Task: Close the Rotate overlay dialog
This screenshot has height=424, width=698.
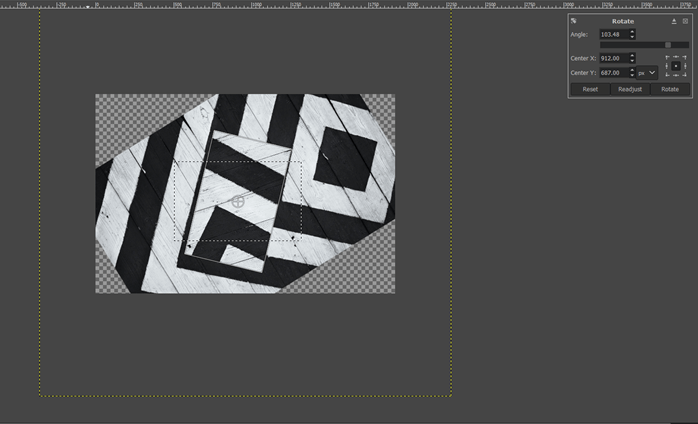Action: [x=685, y=21]
